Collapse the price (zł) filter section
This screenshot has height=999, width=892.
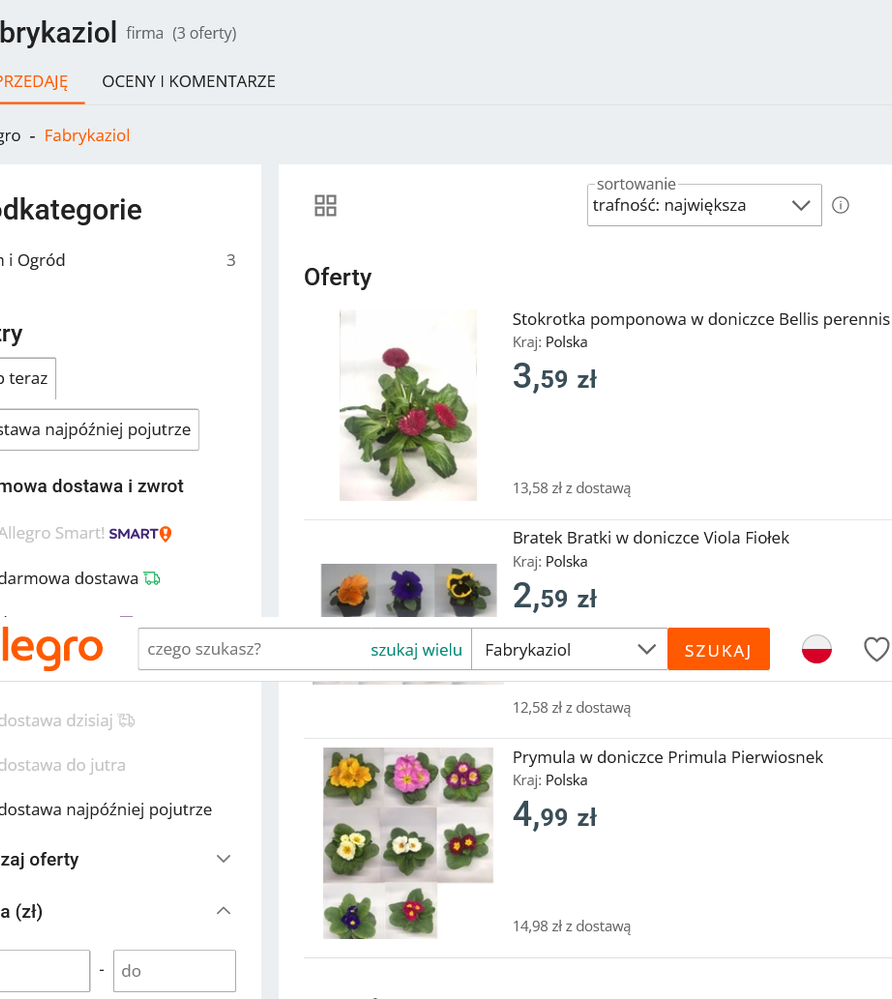click(224, 911)
